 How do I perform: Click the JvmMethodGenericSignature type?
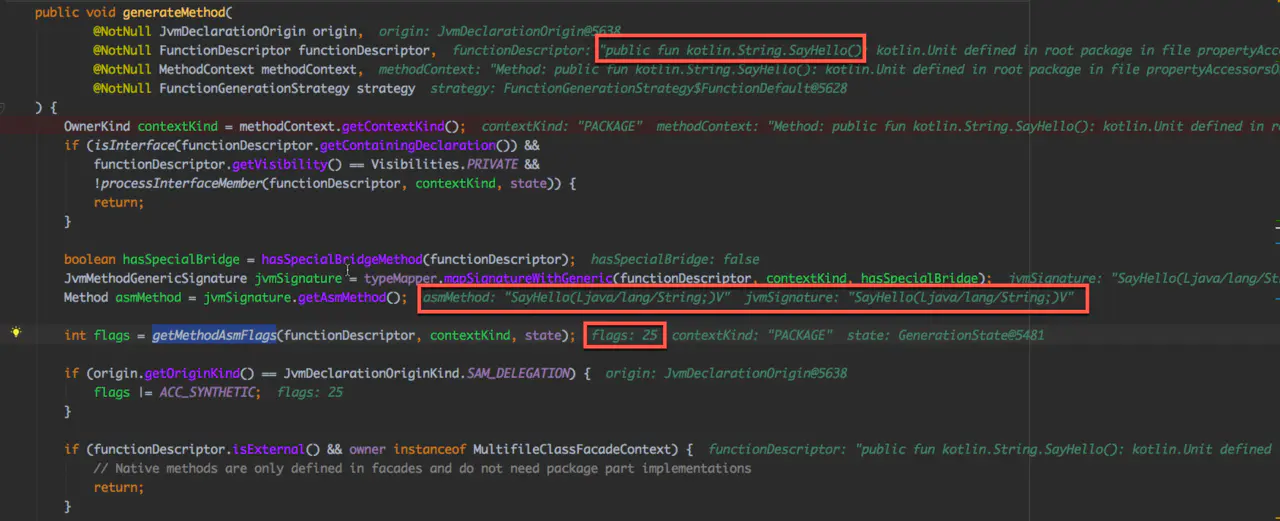coord(155,278)
